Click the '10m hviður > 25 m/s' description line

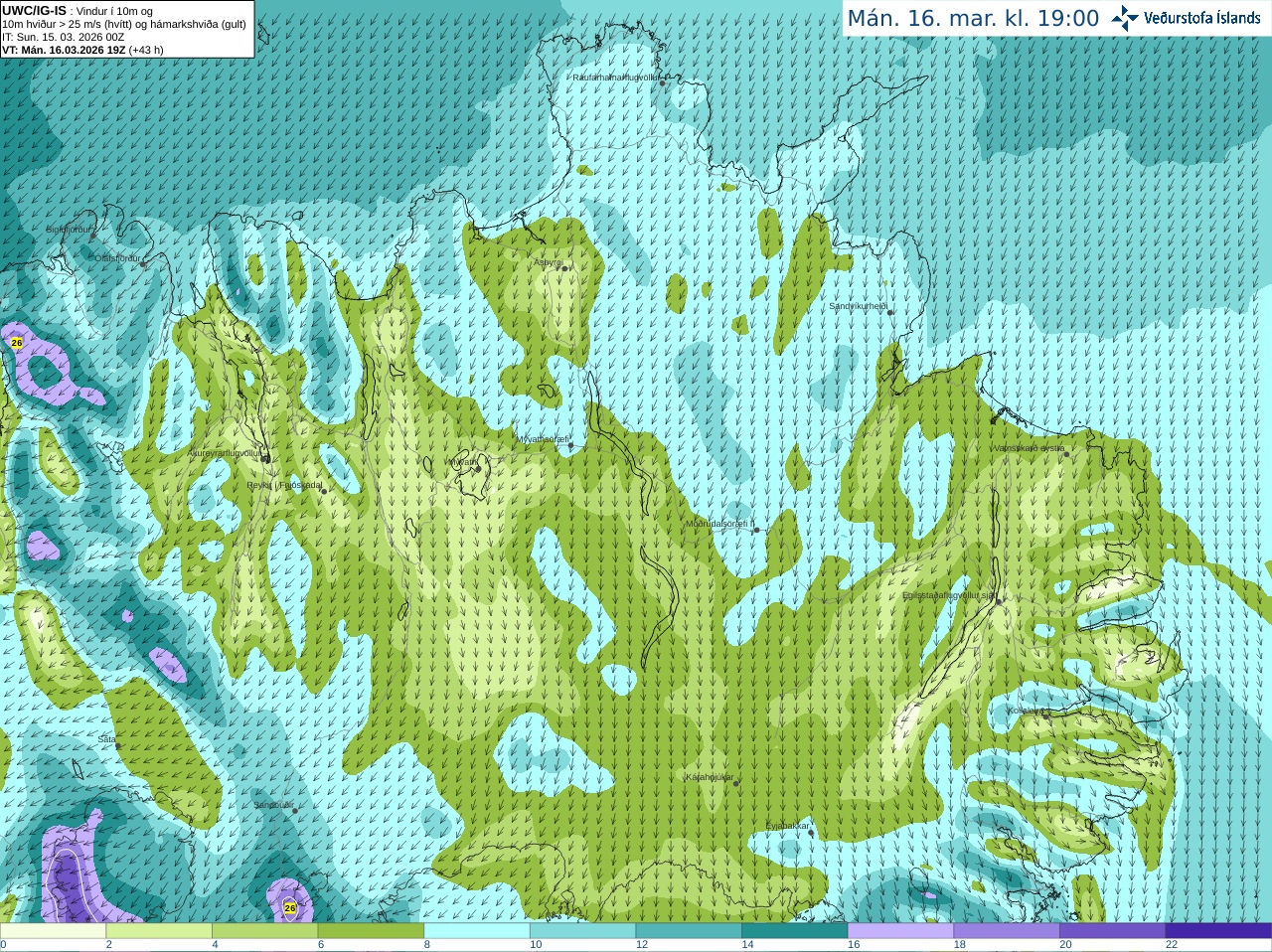click(124, 24)
